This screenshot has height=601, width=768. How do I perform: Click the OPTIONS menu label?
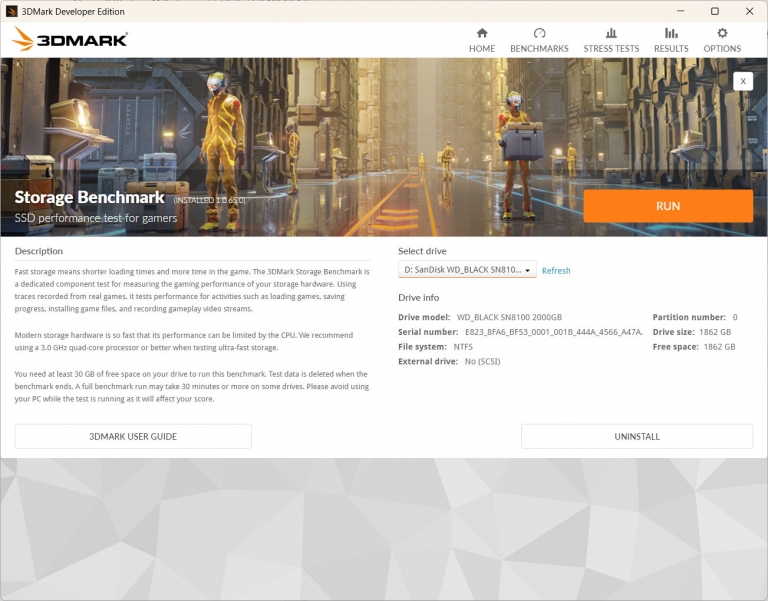[722, 48]
